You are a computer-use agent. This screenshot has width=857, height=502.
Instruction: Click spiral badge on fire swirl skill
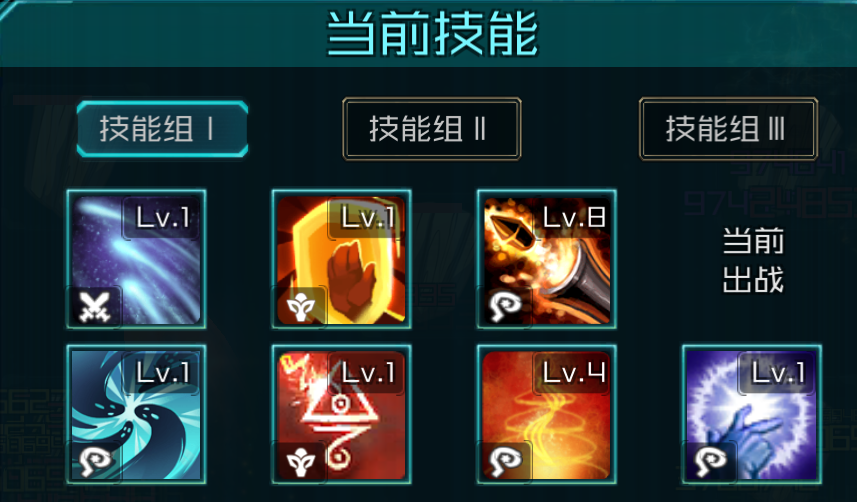tap(505, 460)
